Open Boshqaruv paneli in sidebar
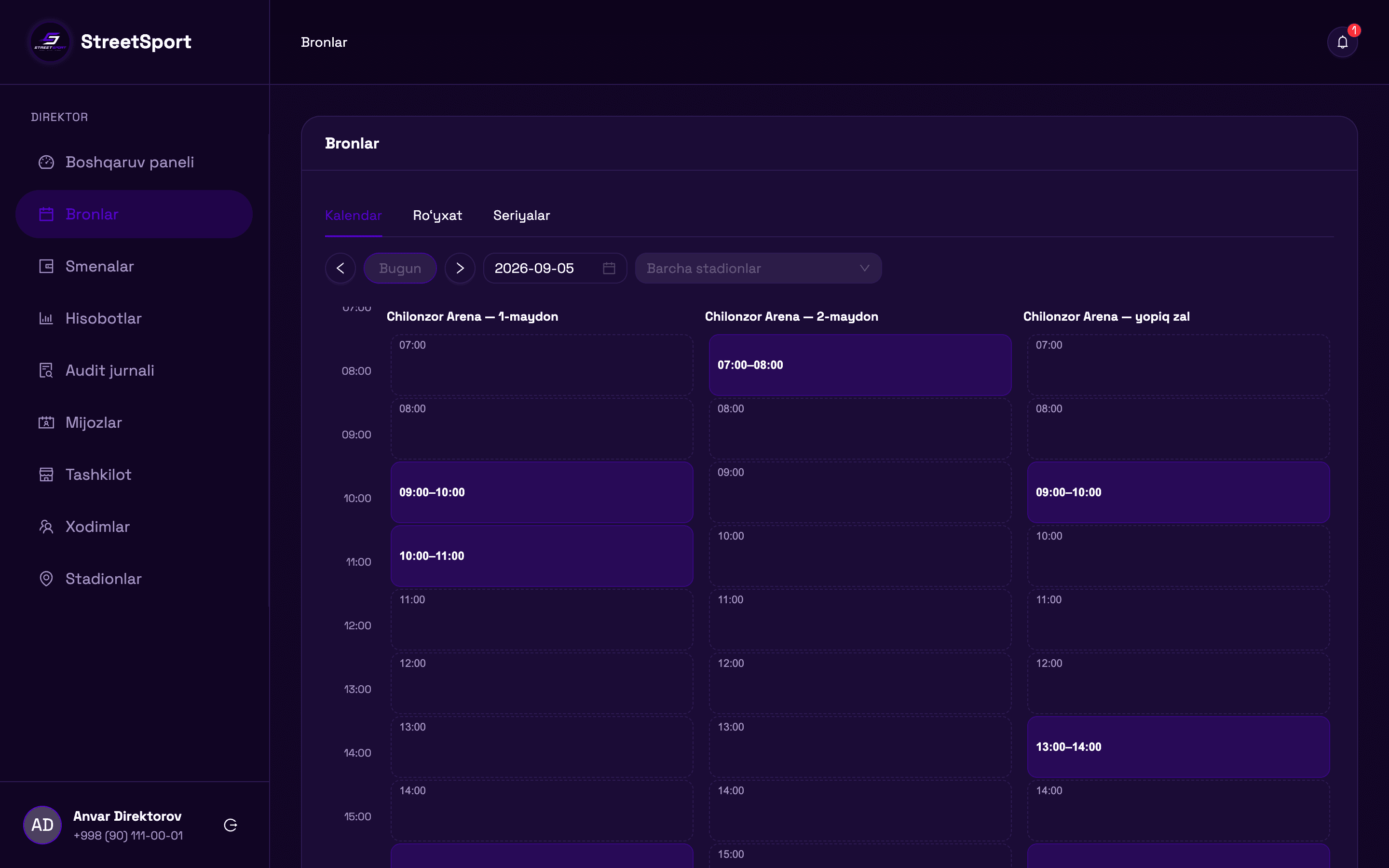 134,163
